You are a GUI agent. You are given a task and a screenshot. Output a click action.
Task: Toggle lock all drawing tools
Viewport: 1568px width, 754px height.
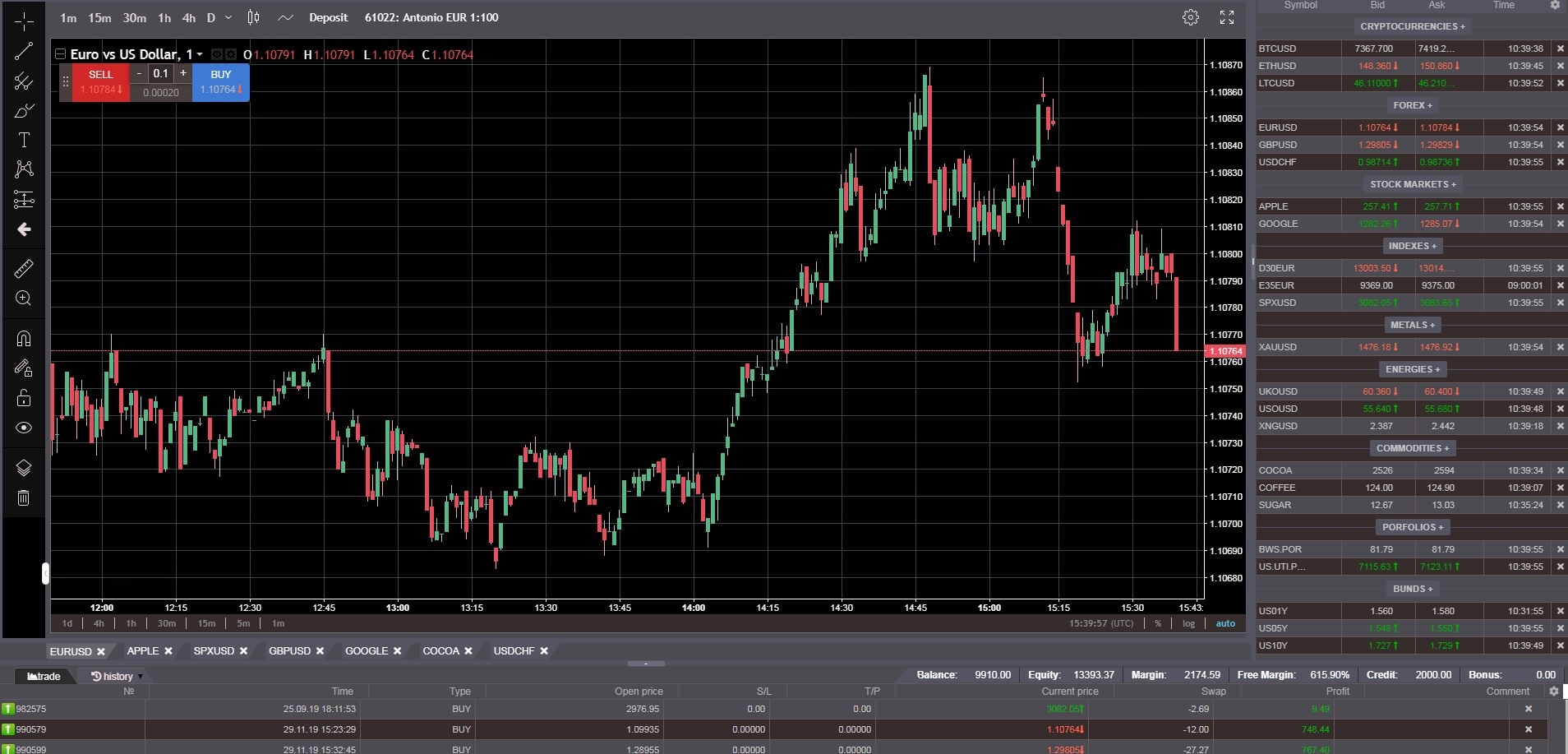click(24, 398)
